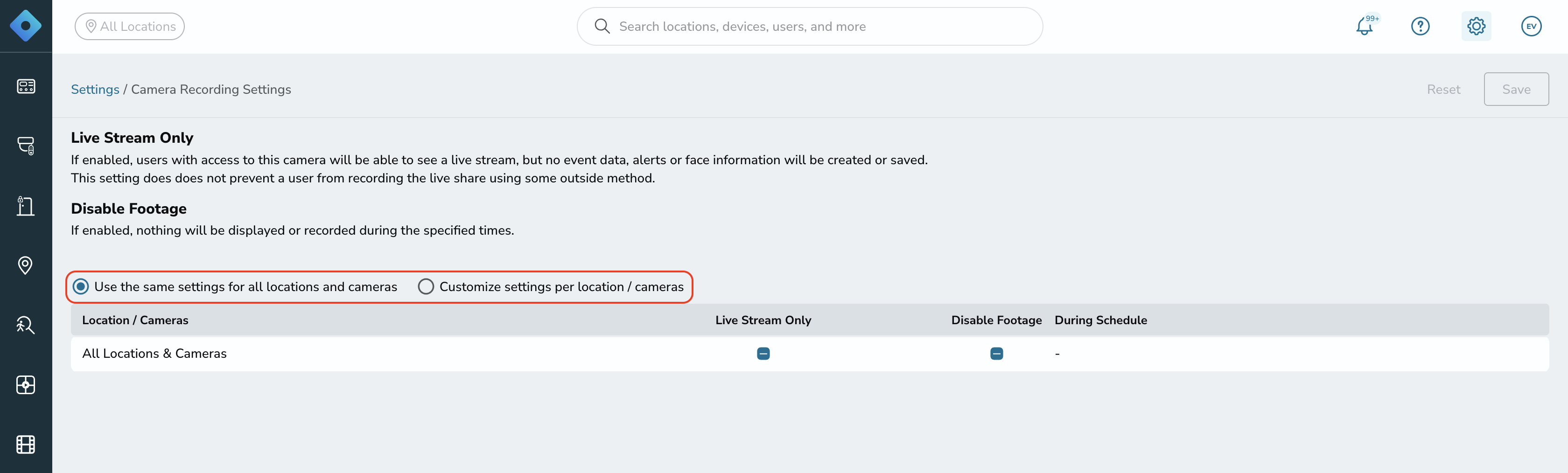Open the help question mark icon

1420,26
